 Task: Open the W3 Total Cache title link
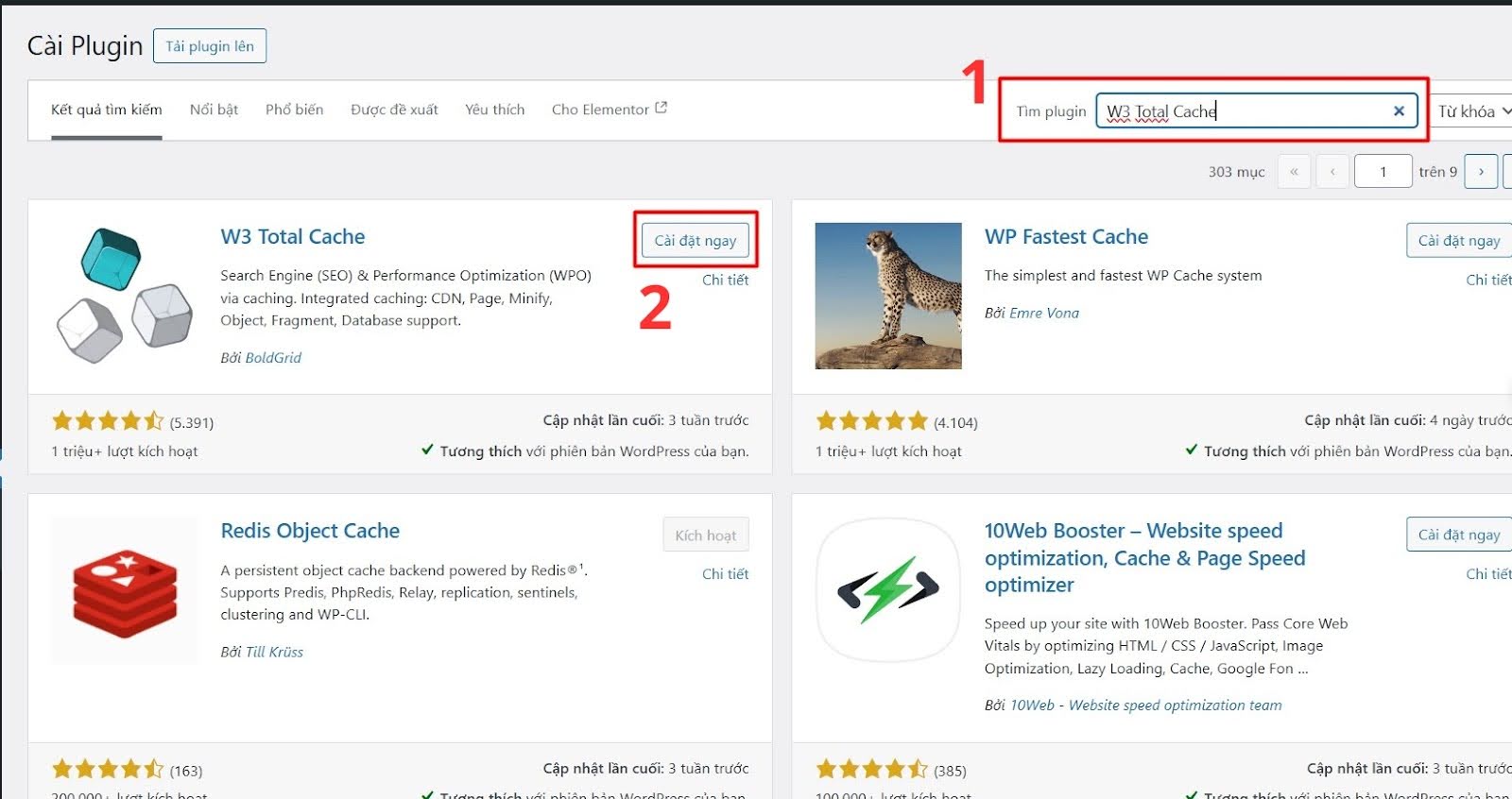click(x=293, y=236)
